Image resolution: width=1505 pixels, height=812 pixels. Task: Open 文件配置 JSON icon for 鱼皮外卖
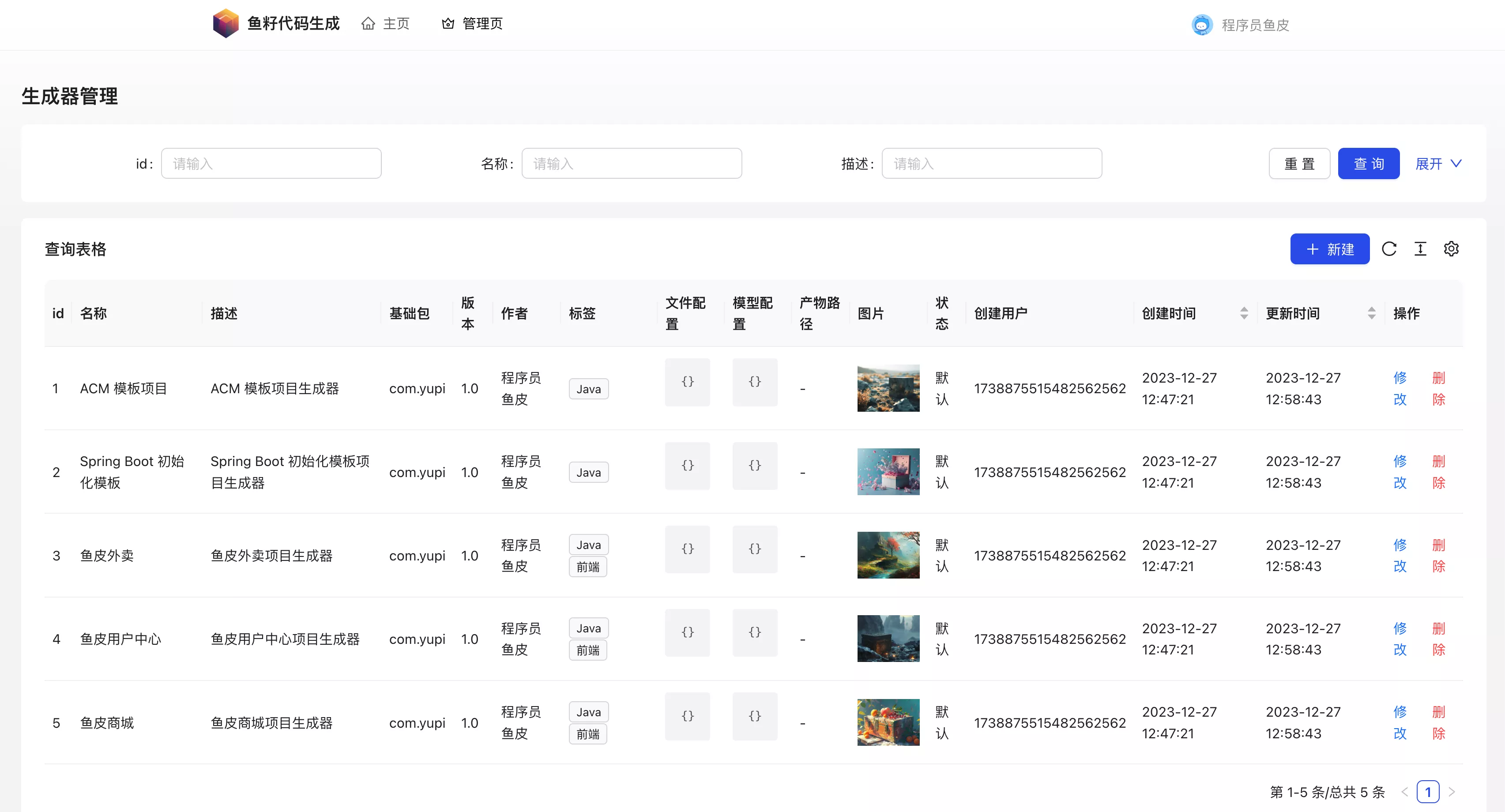pos(688,549)
